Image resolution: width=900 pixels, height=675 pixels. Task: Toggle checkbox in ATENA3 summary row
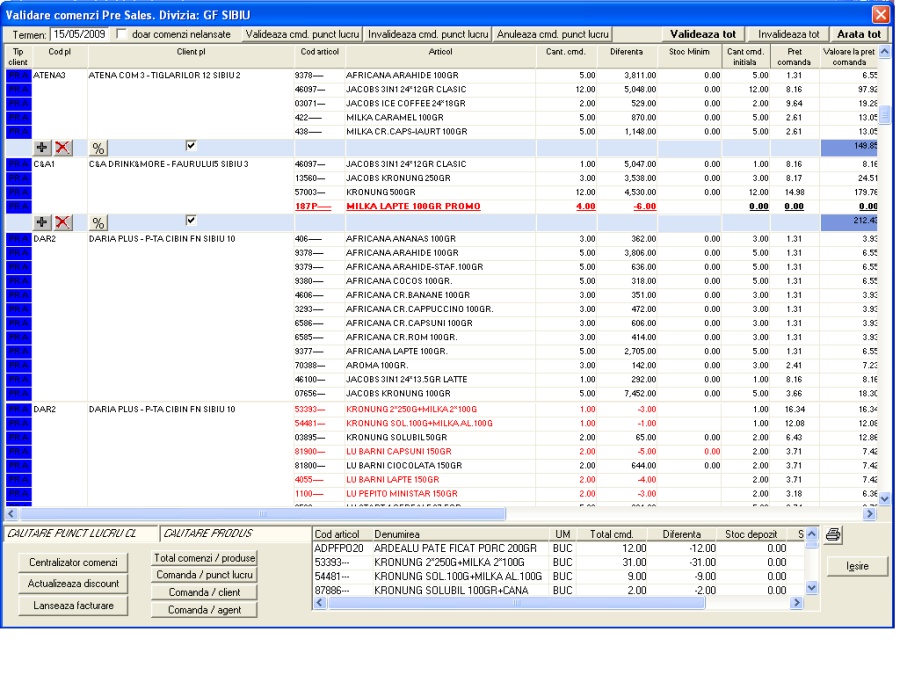pos(191,145)
